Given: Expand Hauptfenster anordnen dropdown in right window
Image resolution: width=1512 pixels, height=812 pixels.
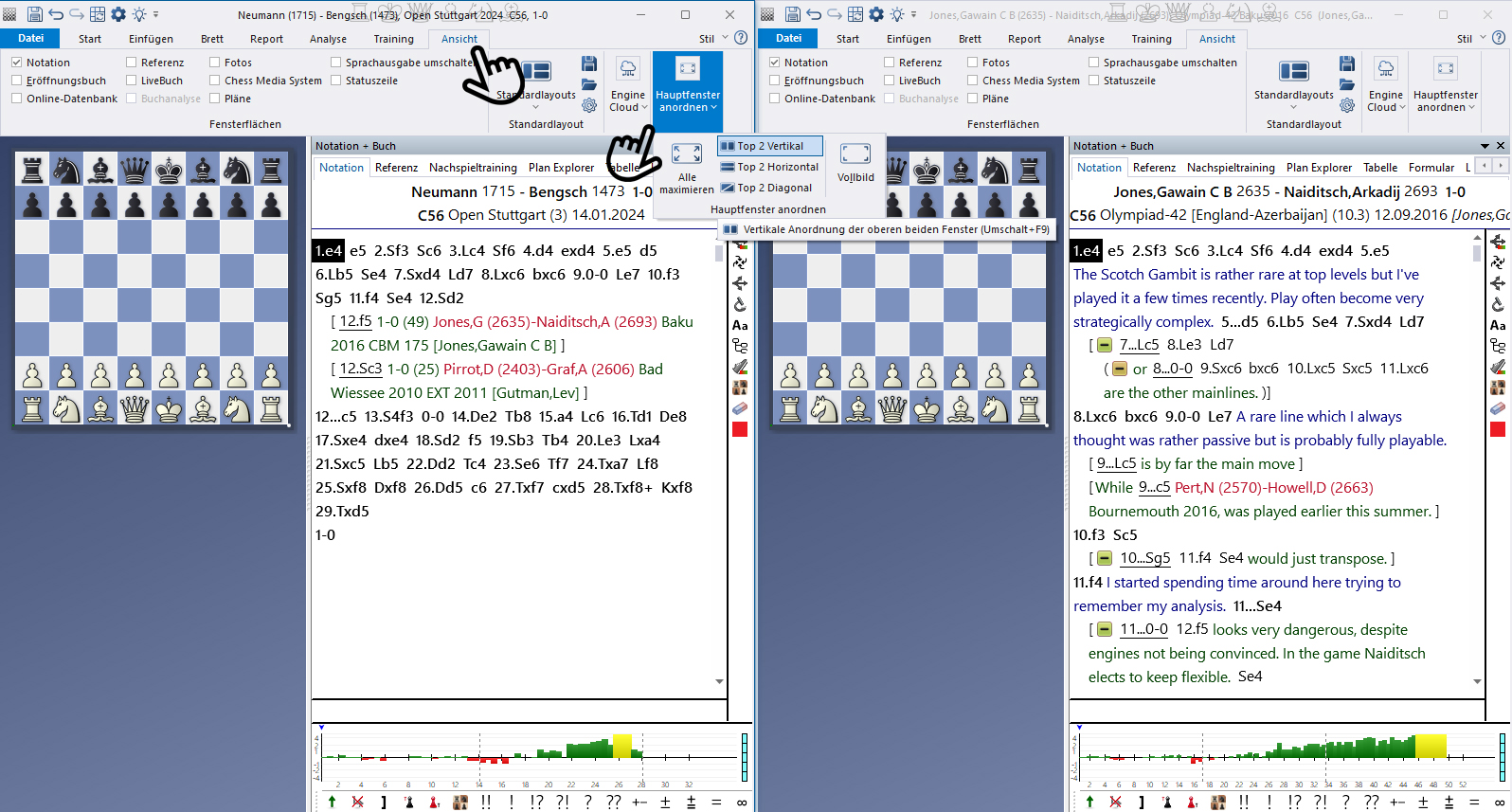Looking at the screenshot, I should coord(1445,107).
